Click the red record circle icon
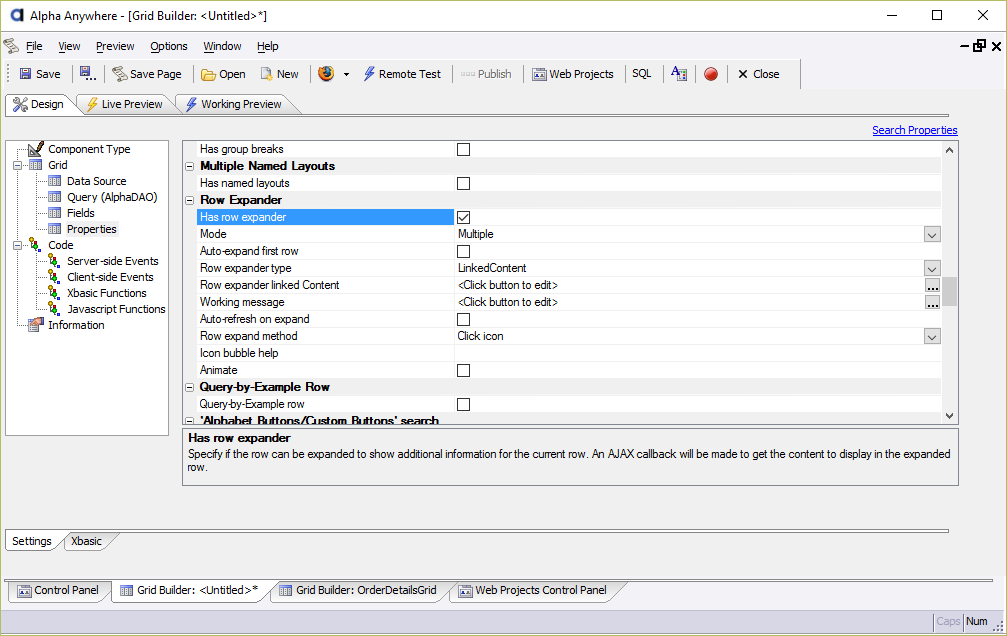The width and height of the screenshot is (1007, 636). click(711, 74)
